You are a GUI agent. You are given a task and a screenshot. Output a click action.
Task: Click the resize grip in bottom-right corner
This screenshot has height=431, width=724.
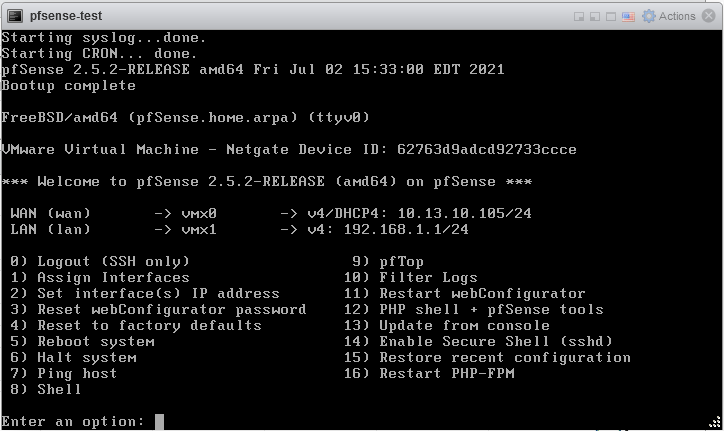(715, 422)
